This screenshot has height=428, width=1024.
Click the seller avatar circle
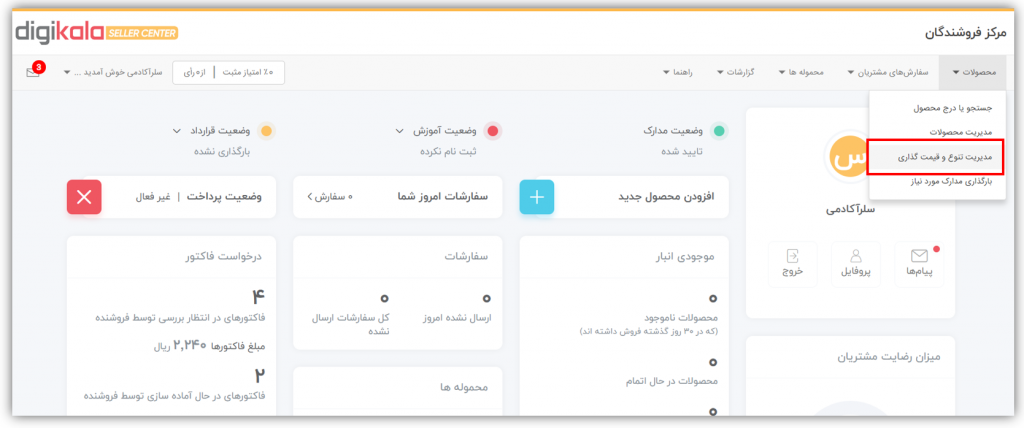click(x=850, y=157)
